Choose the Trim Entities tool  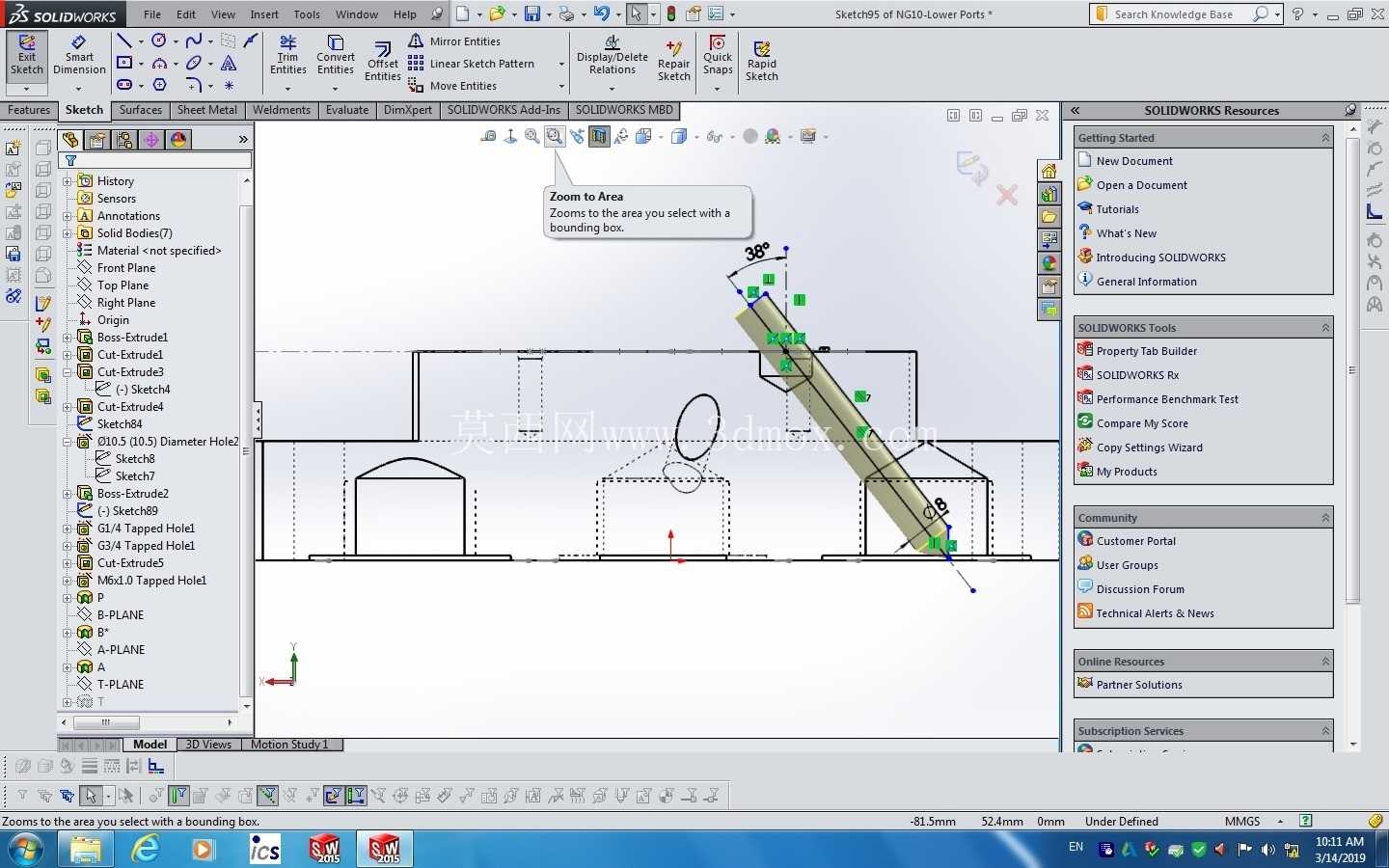coord(287,56)
